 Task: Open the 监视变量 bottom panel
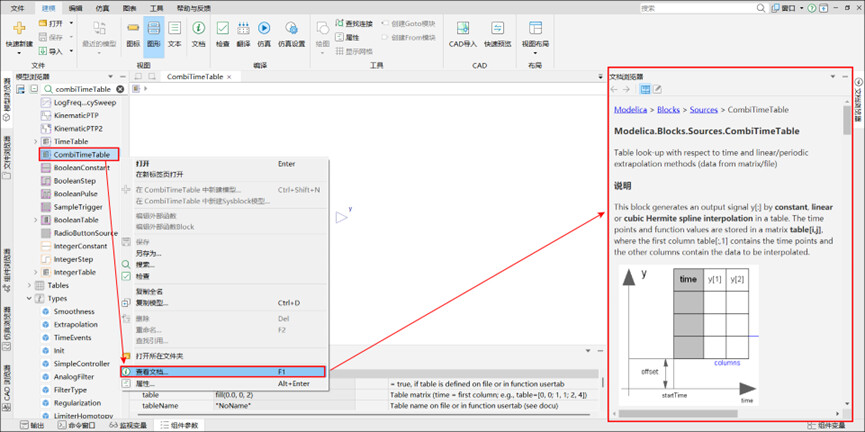[x=126, y=425]
